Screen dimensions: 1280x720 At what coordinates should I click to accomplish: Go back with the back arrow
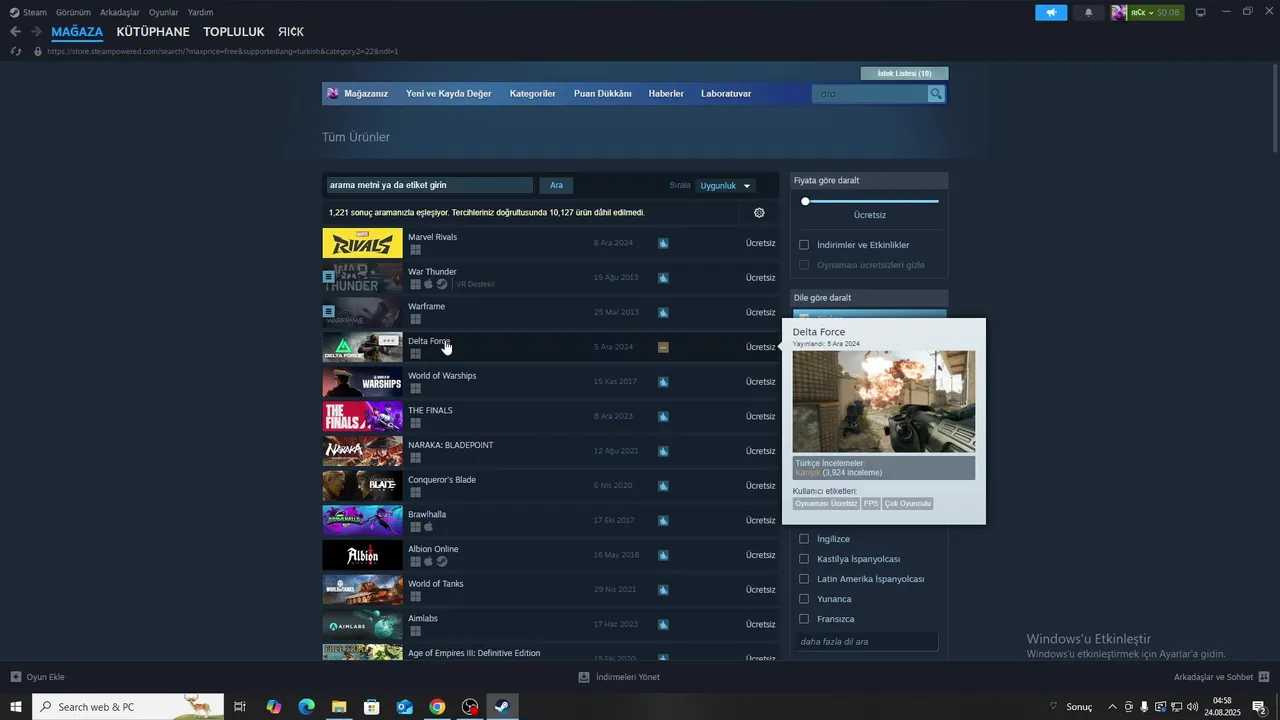(x=15, y=32)
